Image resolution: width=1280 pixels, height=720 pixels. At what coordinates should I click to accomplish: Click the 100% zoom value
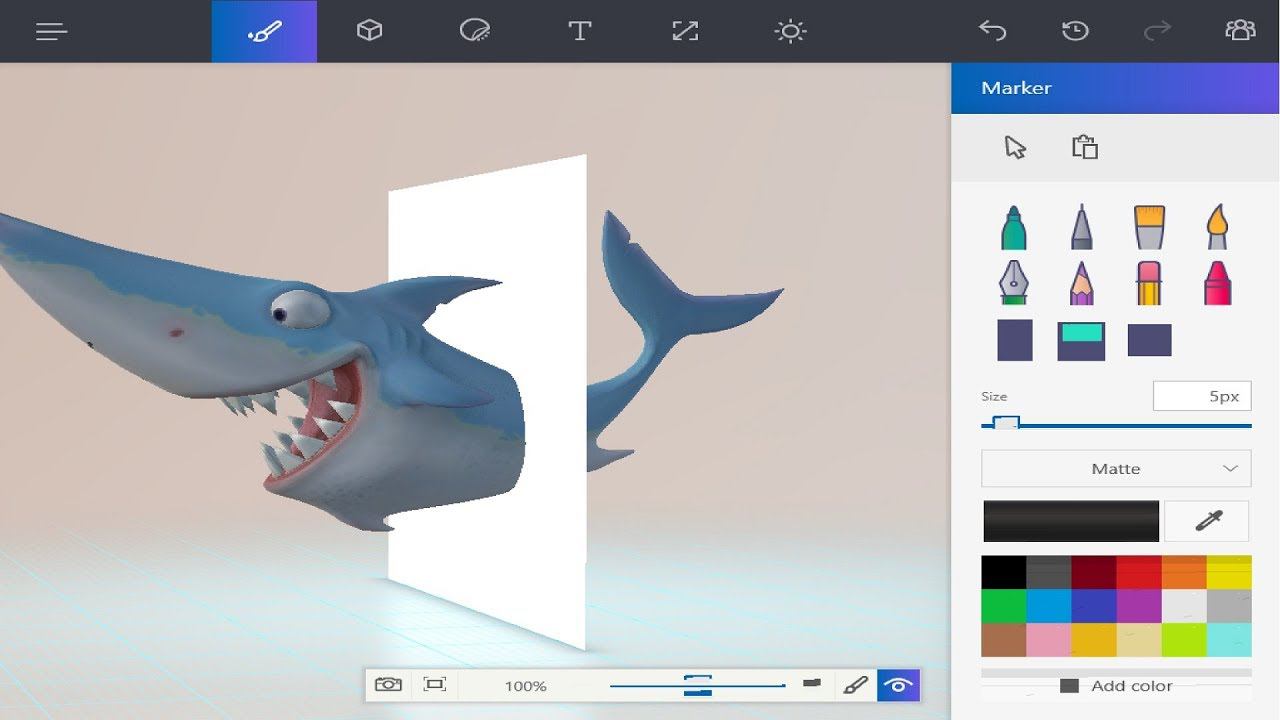tap(525, 686)
